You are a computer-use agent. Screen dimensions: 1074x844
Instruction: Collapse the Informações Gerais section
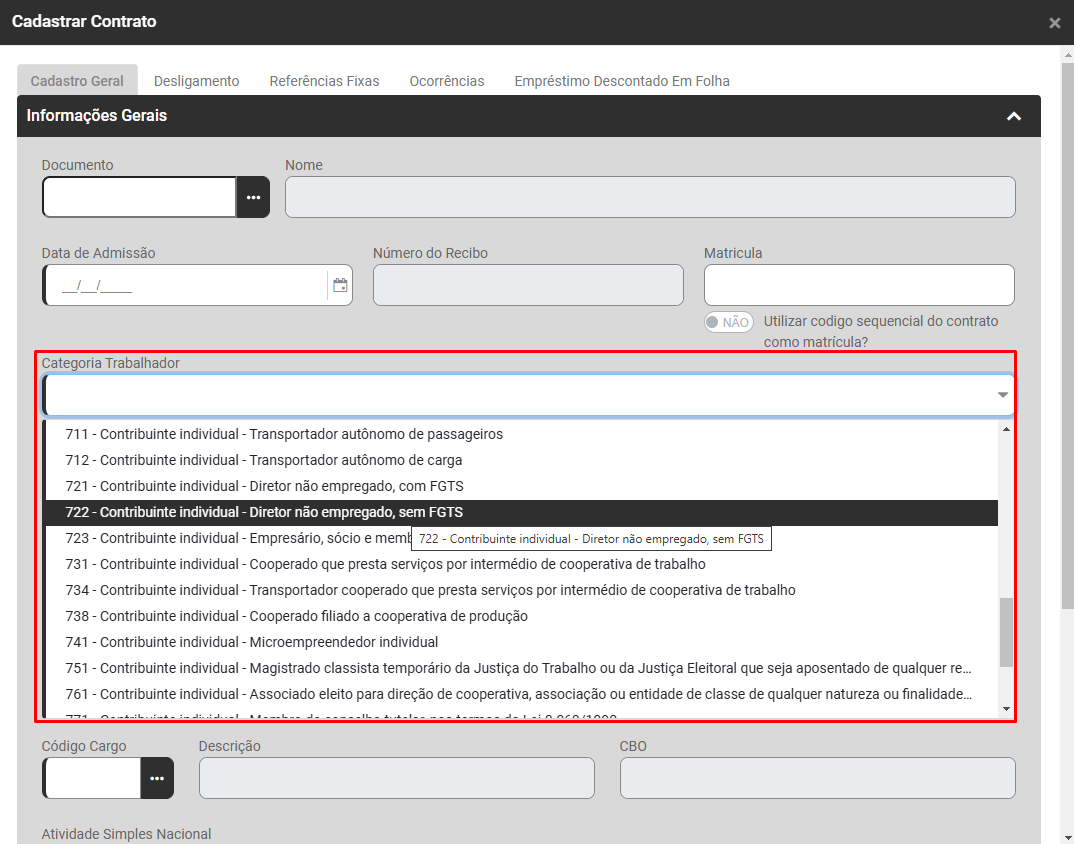pyautogui.click(x=1013, y=116)
